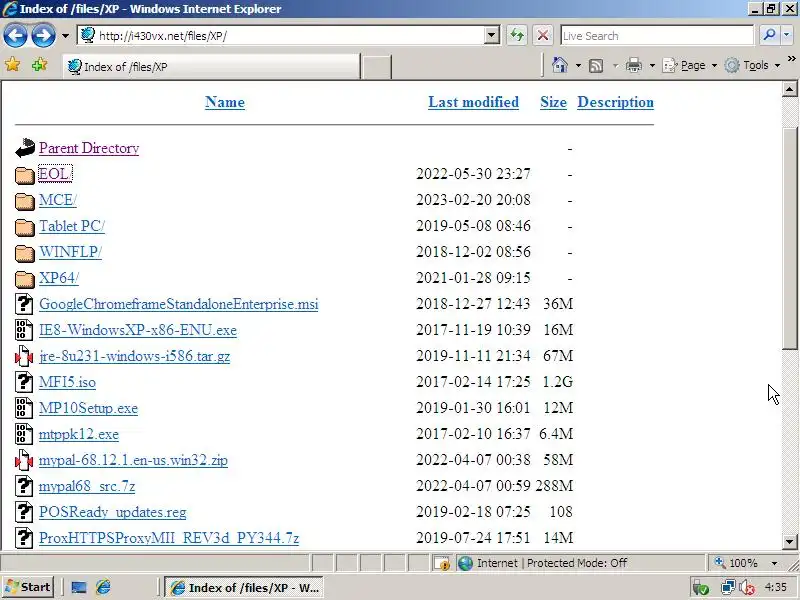Viewport: 800px width, 600px height.
Task: Download GoogleChromeframeStandaloneEnterprise.msi
Action: [179, 304]
